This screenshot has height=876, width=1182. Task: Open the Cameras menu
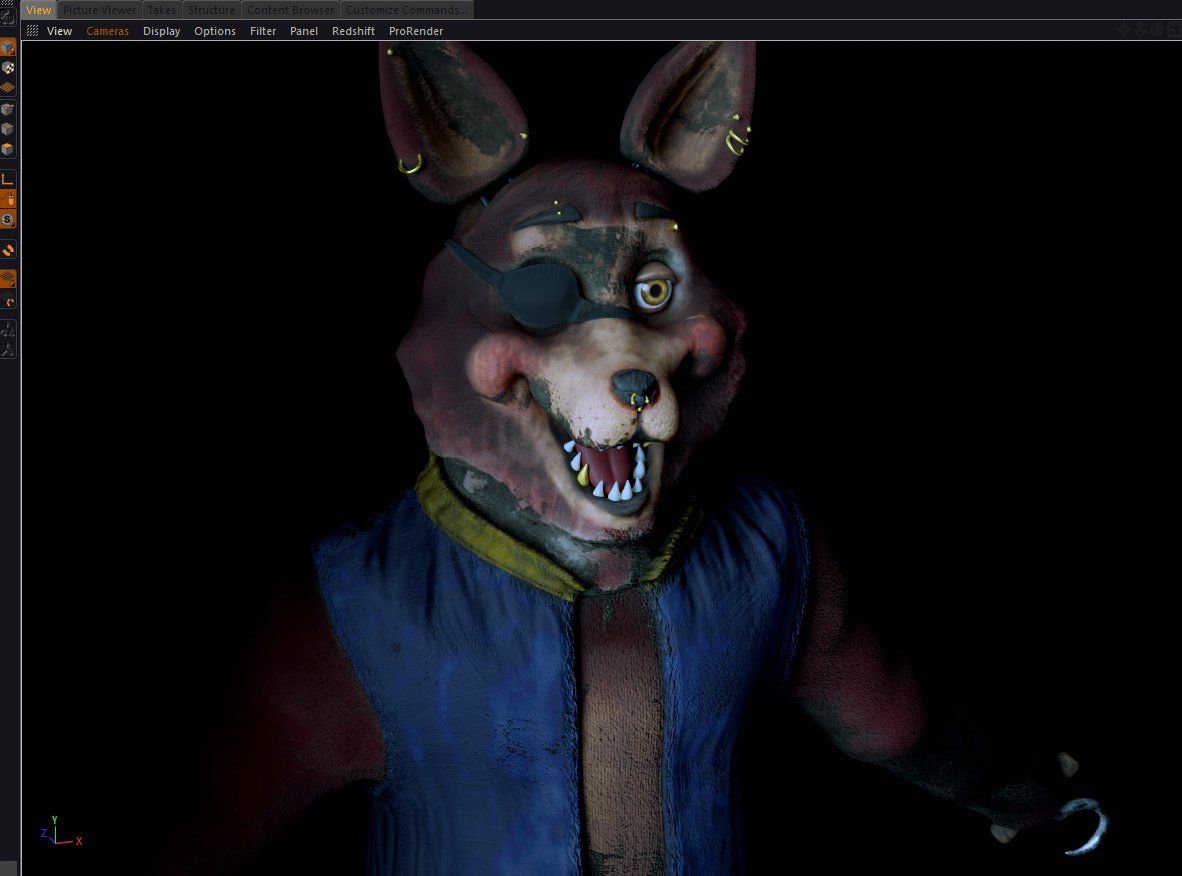[x=107, y=31]
